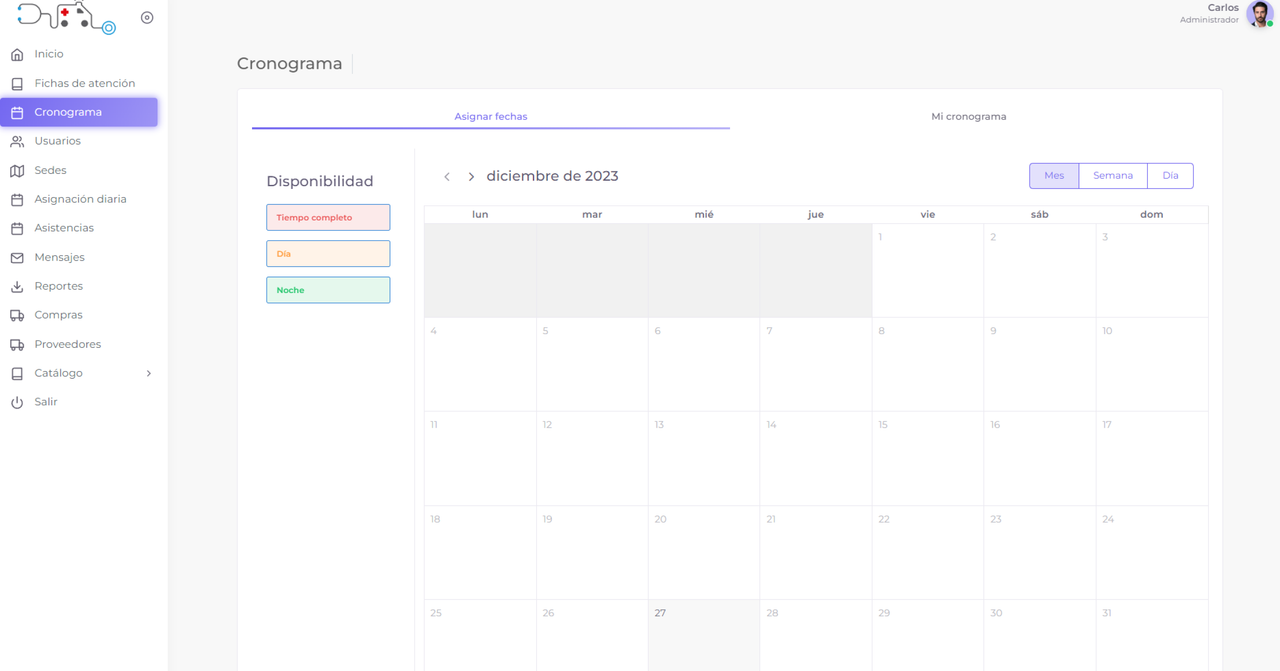Select Mes view button
Screen dimensions: 1280x671
[x=1054, y=176]
